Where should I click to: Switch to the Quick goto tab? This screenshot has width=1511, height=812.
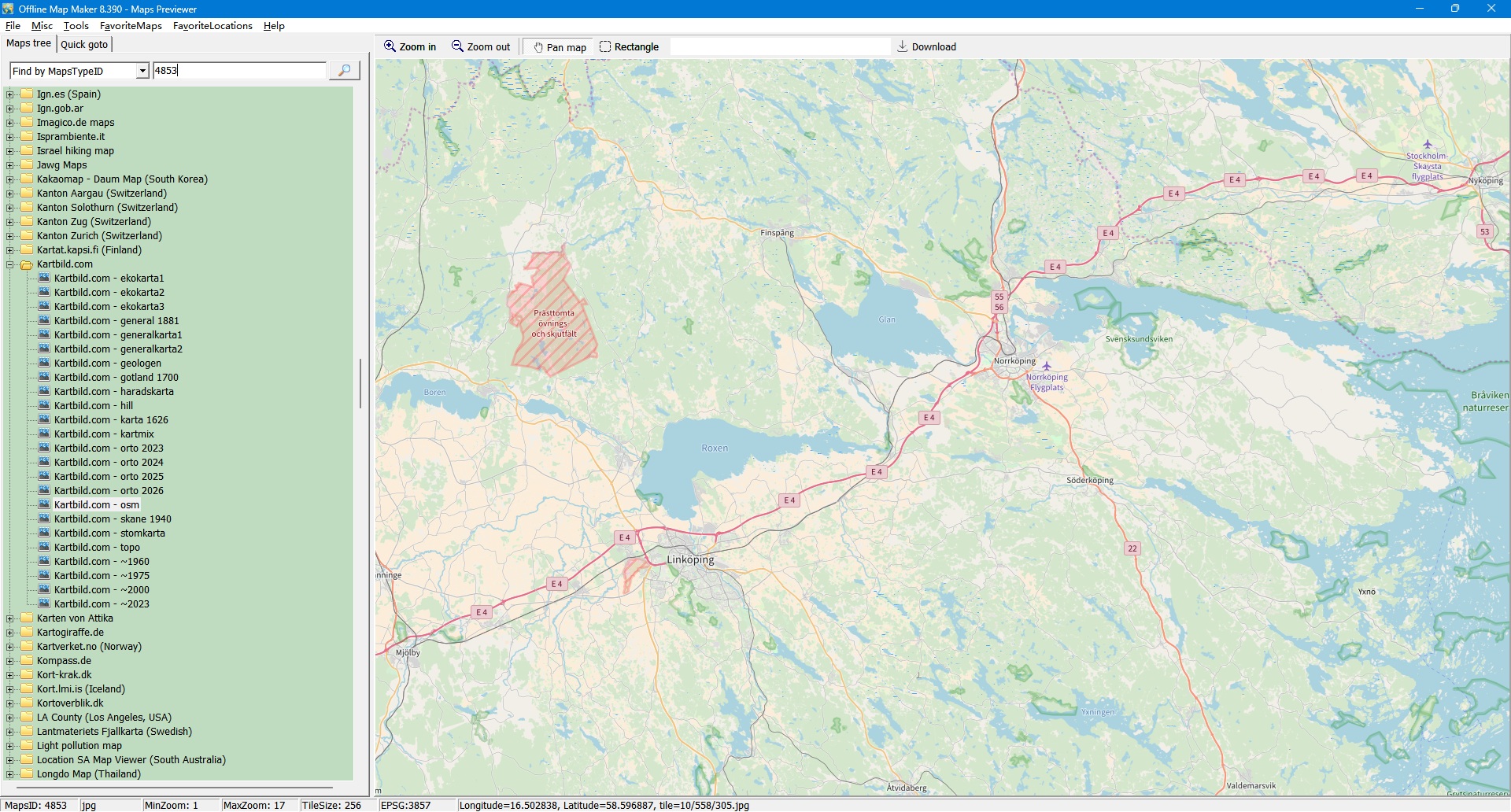84,44
